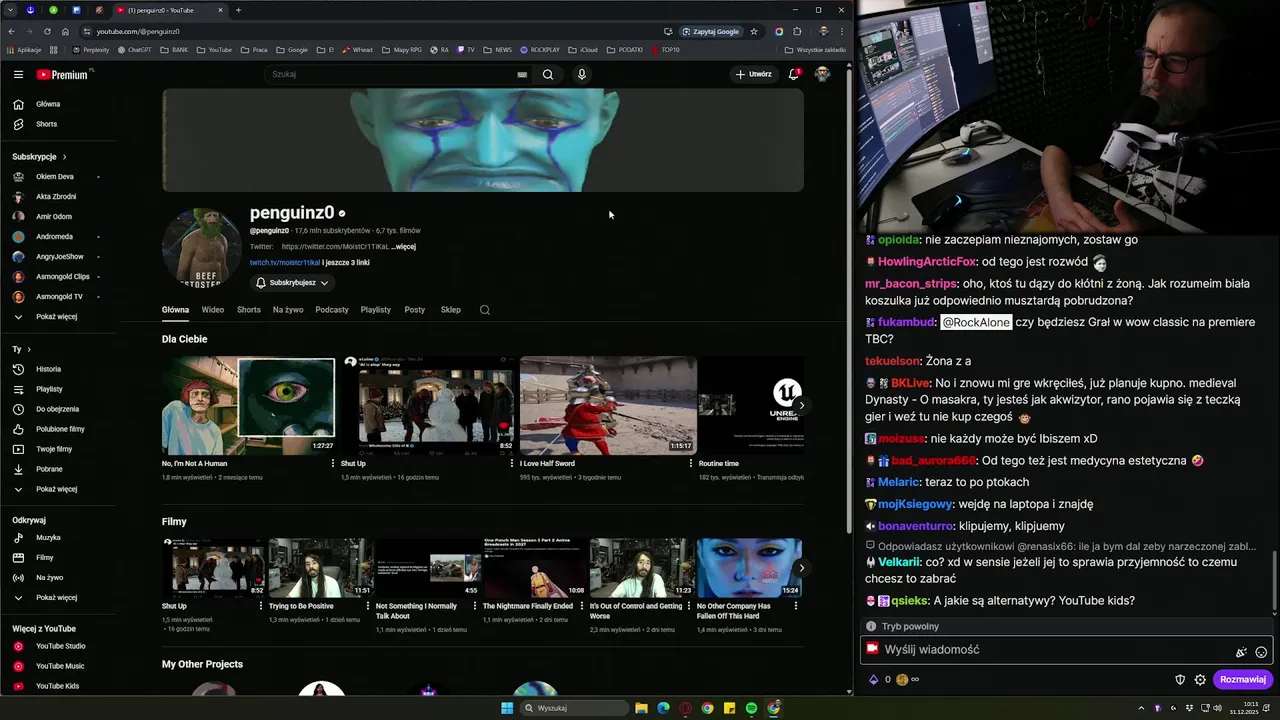Open the Twitch chat shield moderation icon
1280x720 pixels.
pyautogui.click(x=1180, y=680)
